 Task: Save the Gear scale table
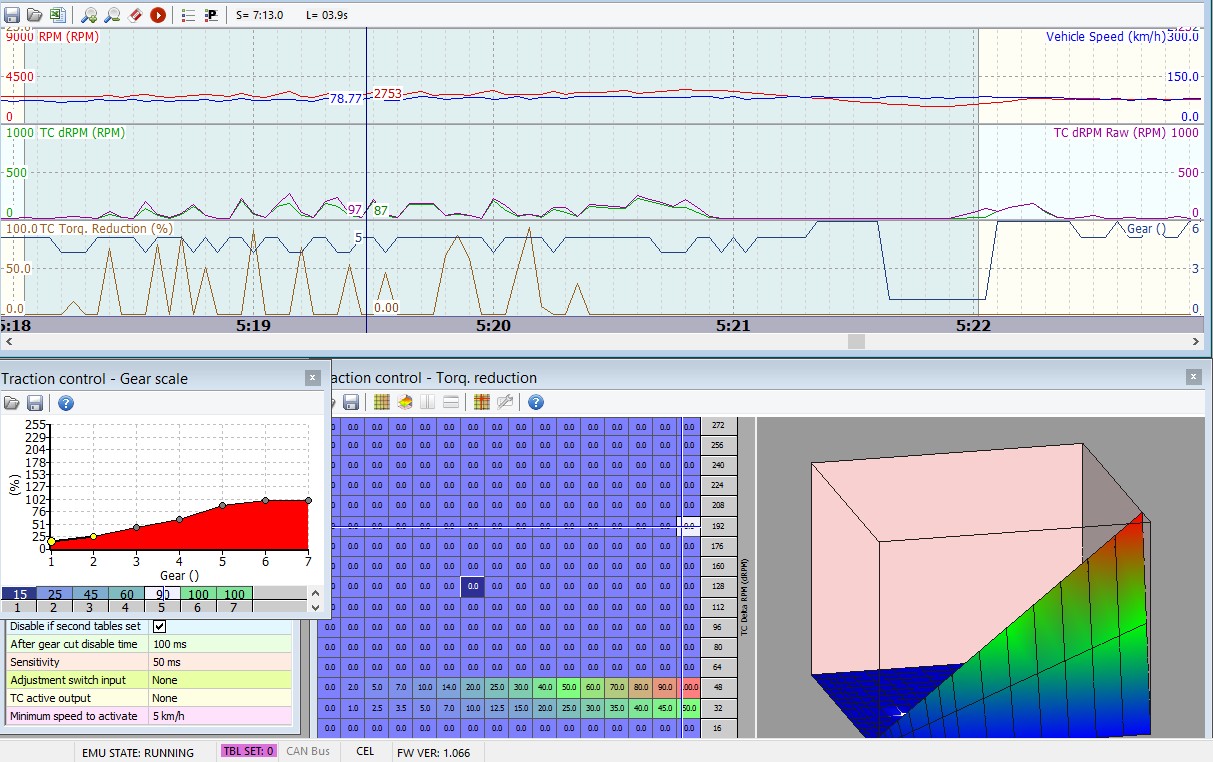[35, 403]
